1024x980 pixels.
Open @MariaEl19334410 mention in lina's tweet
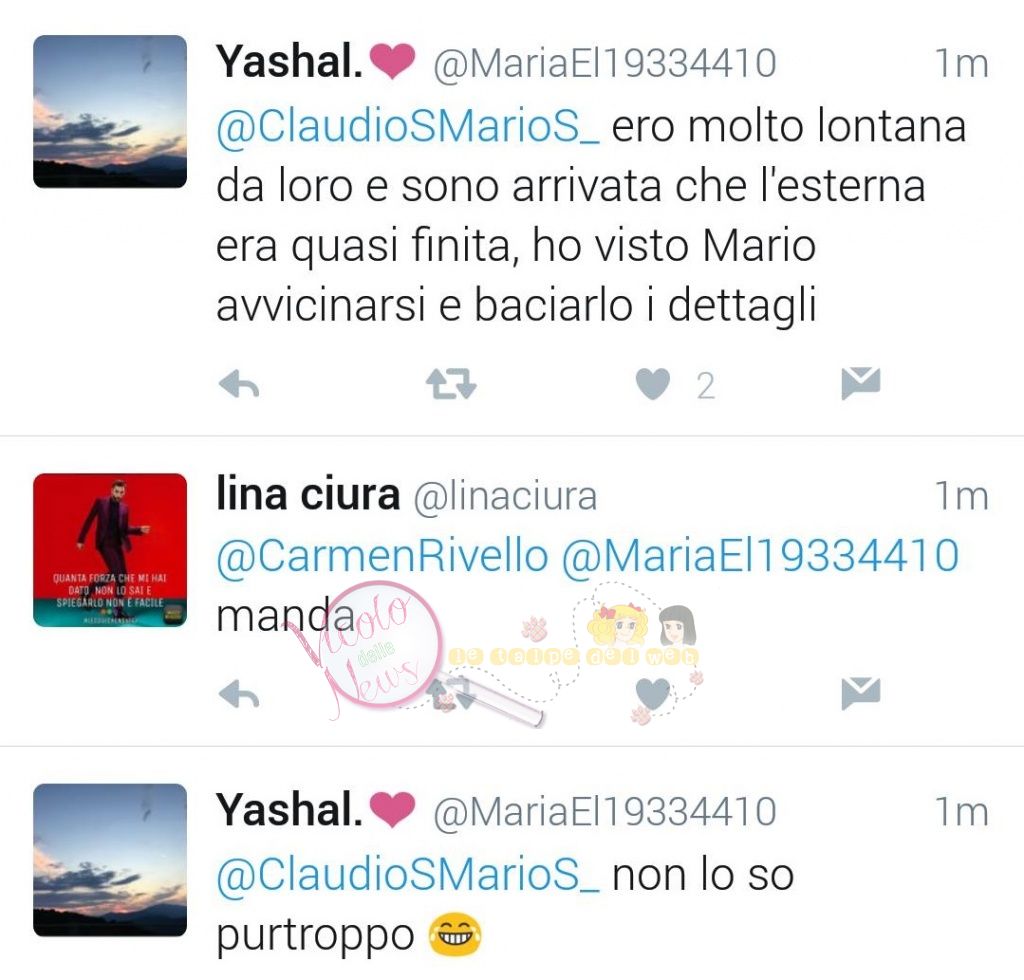coord(760,556)
